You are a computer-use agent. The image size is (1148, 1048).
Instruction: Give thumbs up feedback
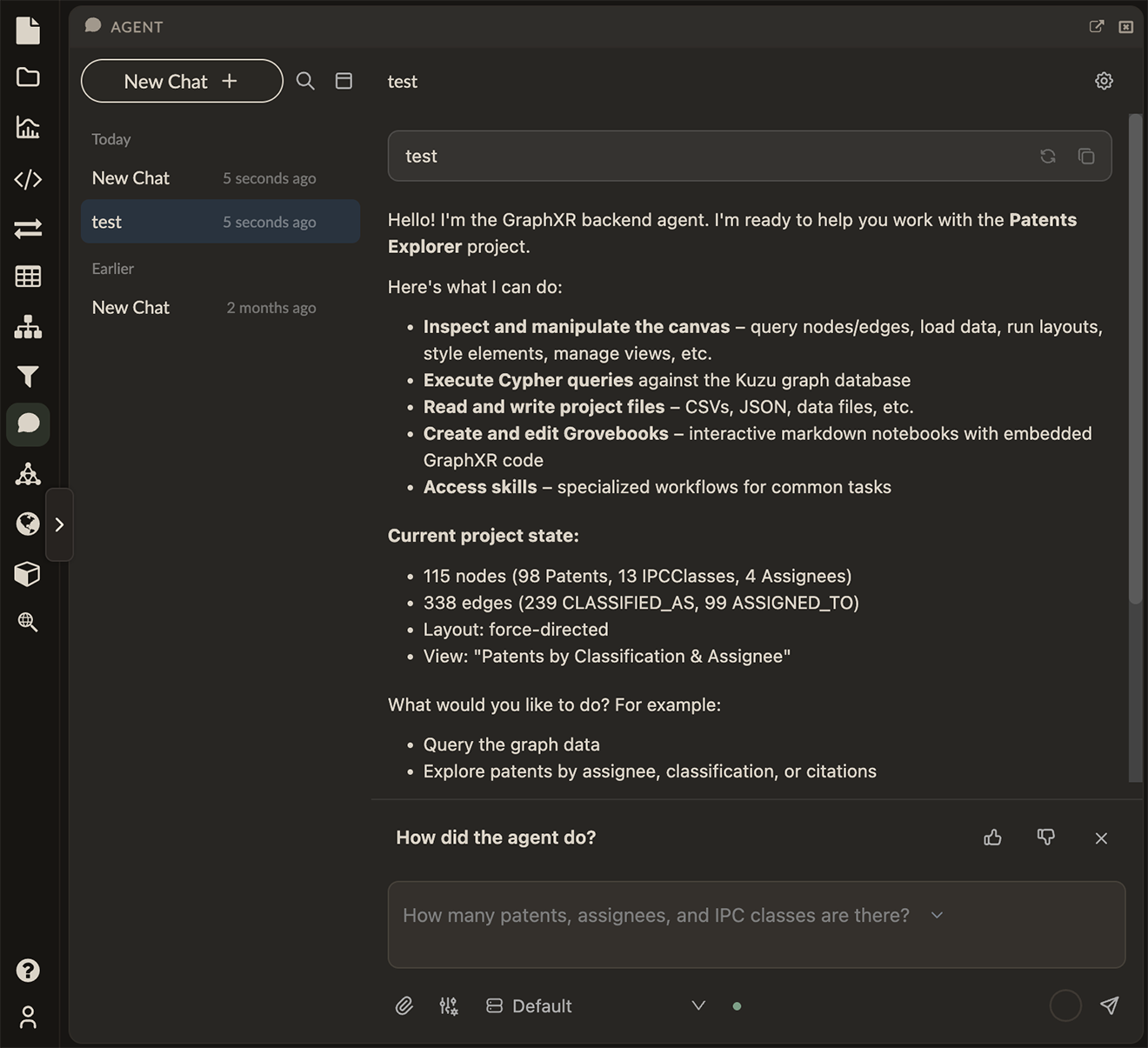[x=992, y=838]
